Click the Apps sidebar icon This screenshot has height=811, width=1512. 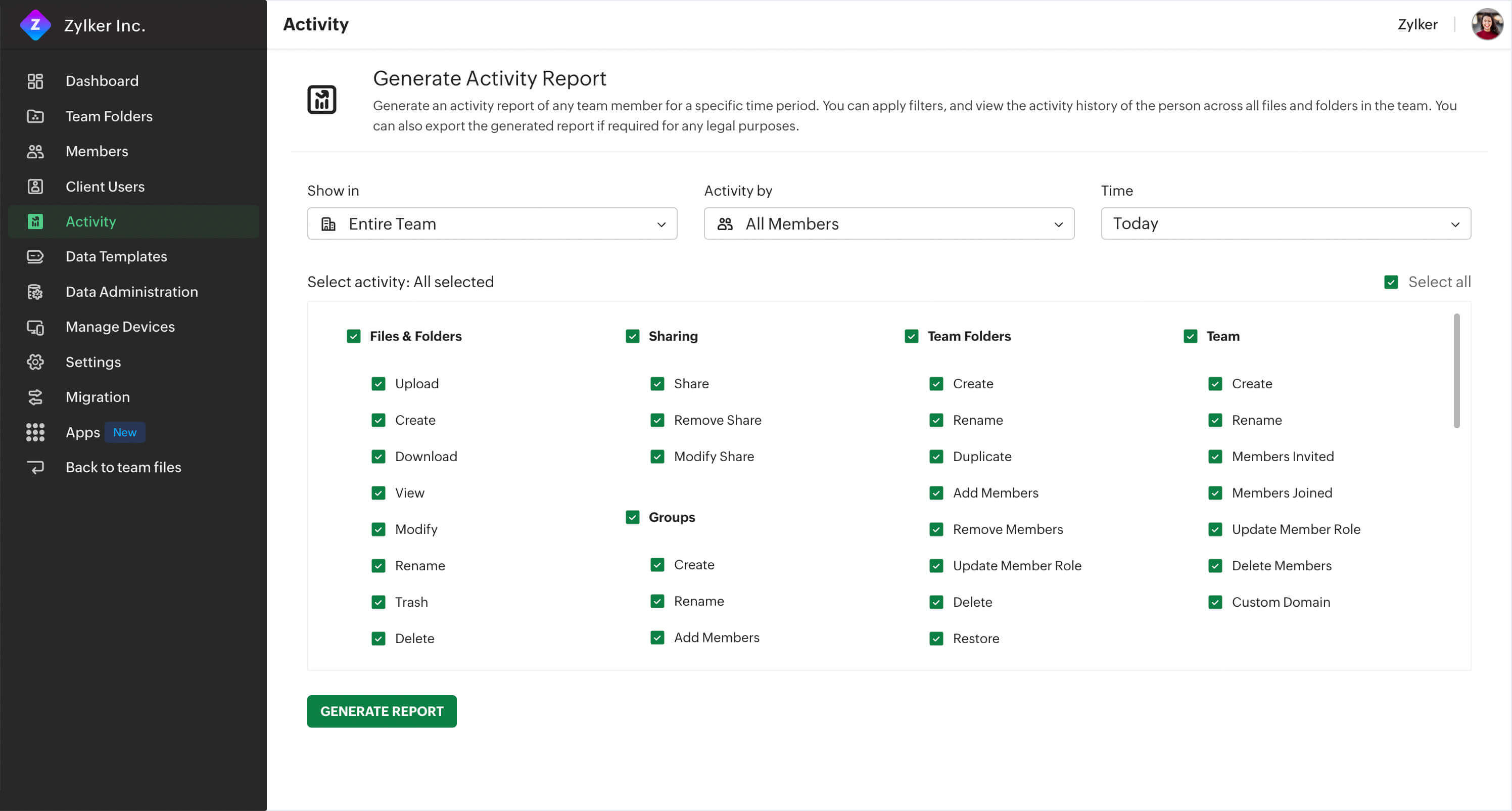click(35, 432)
